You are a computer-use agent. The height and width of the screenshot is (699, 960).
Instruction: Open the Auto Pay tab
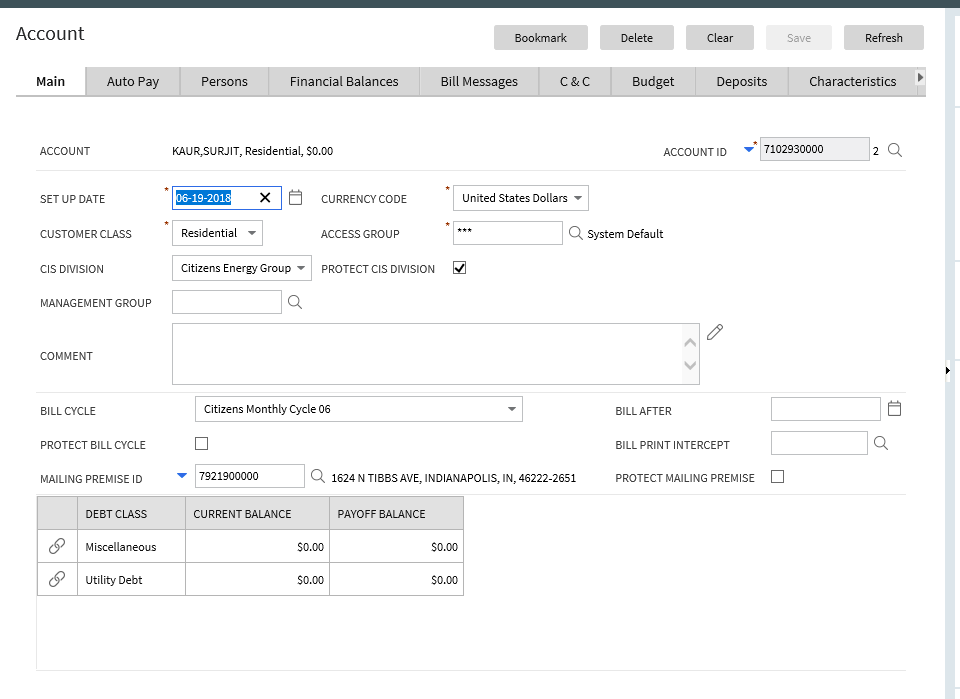coord(133,82)
